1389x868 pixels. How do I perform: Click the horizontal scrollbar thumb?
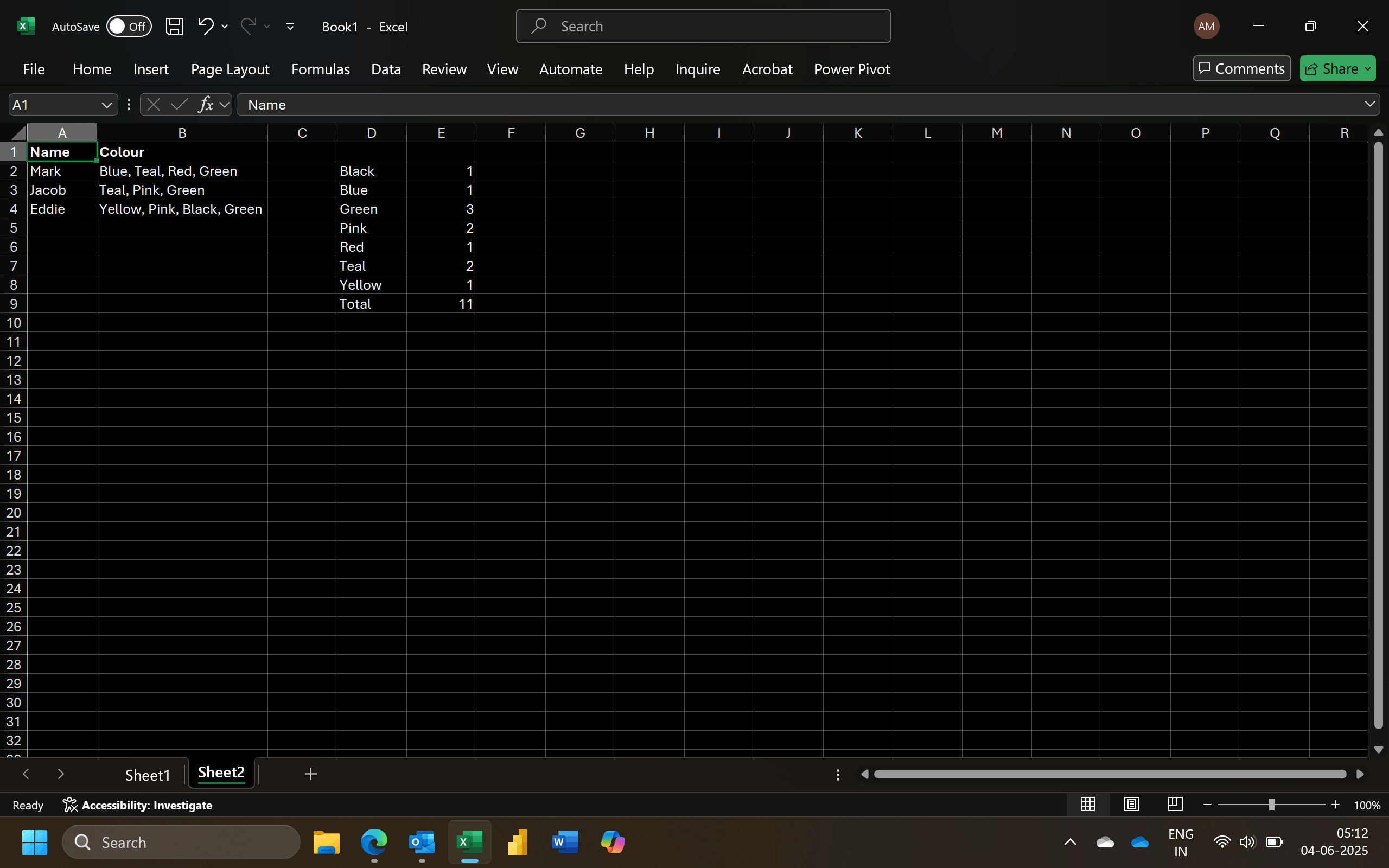pyautogui.click(x=1110, y=775)
